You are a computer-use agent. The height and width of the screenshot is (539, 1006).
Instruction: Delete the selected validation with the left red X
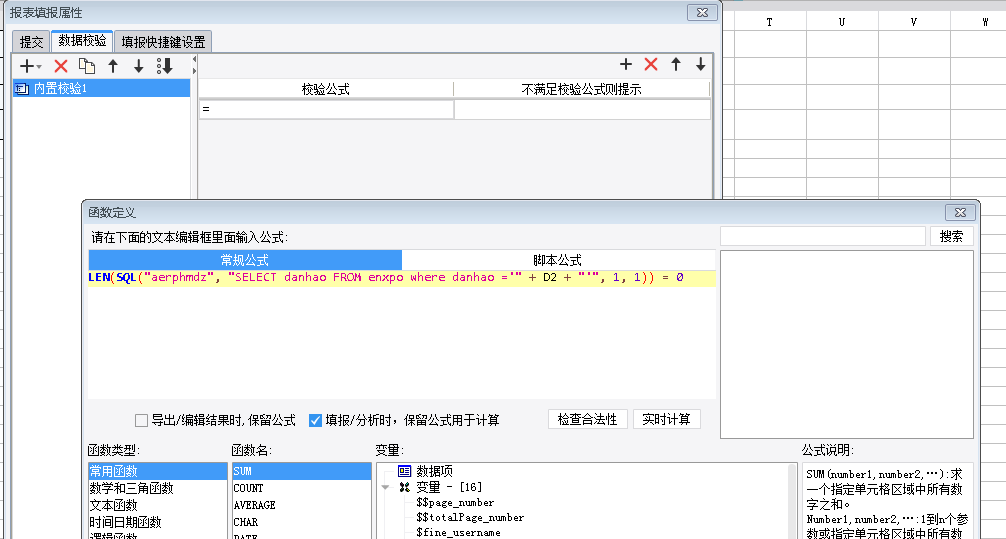(61, 65)
